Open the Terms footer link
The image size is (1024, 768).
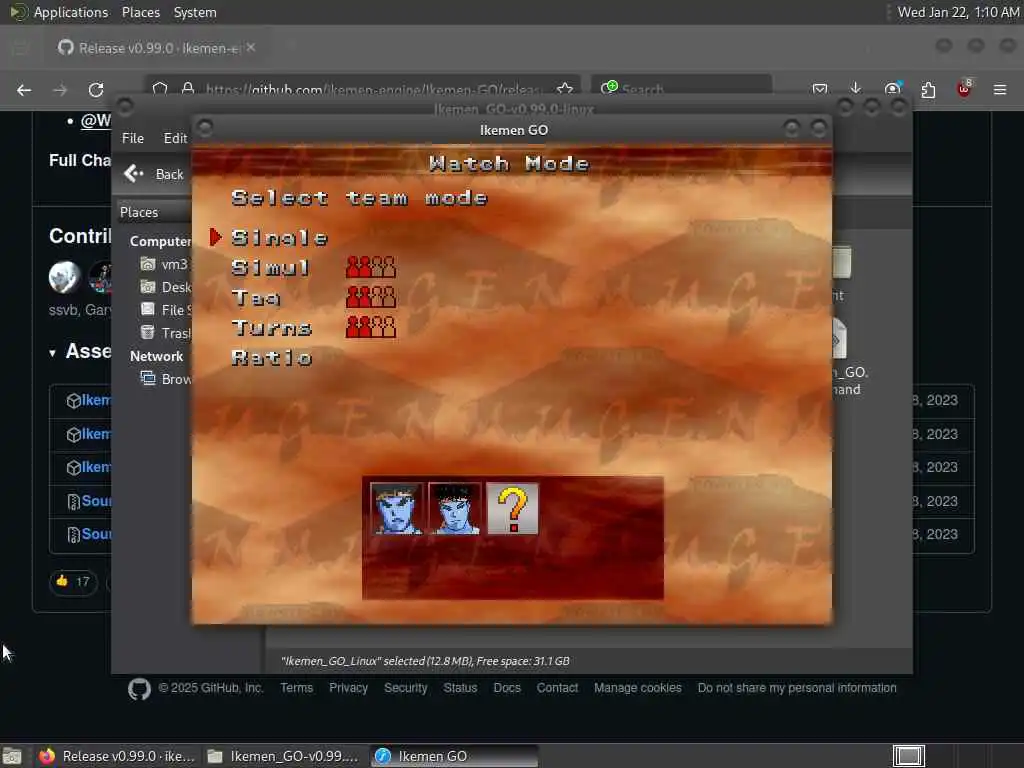(x=296, y=688)
